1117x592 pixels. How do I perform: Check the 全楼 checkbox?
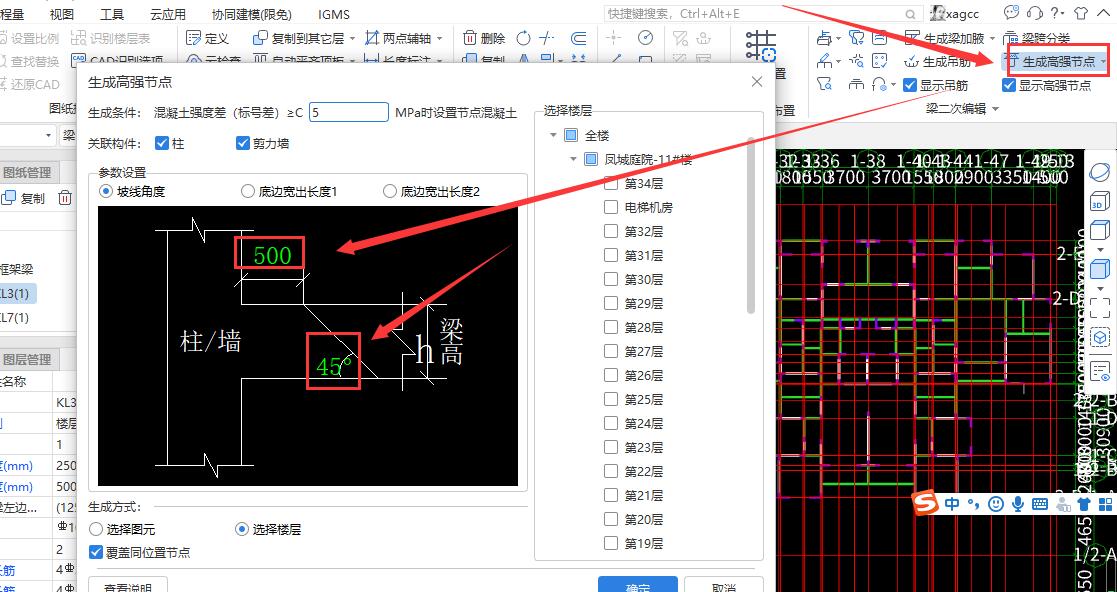[571, 135]
